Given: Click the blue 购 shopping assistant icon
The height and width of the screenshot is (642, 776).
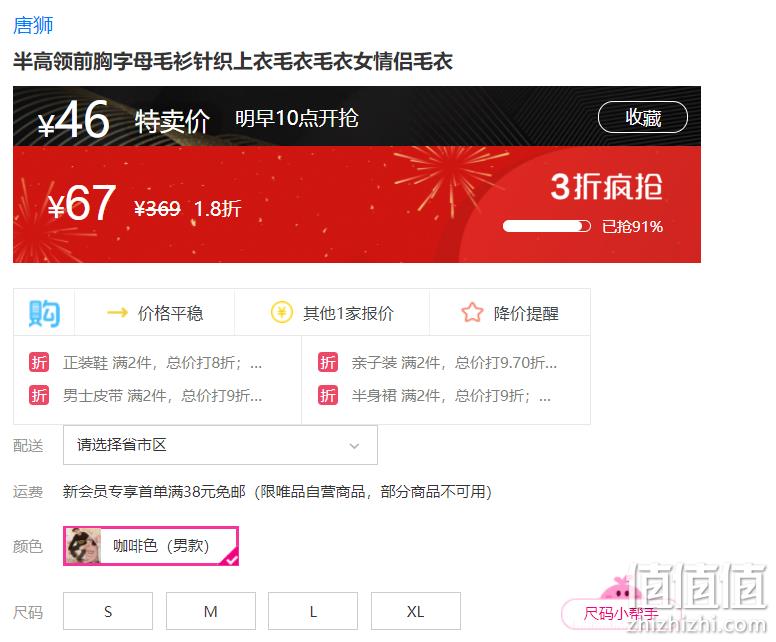Looking at the screenshot, I should click(44, 313).
